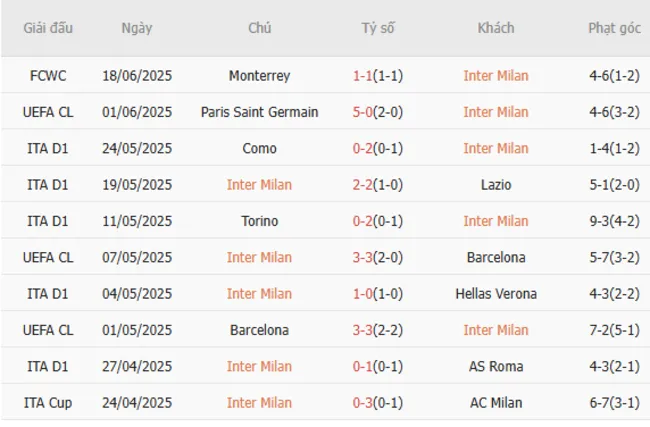Screen dimensions: 650x427
Task: Click Hellas Verona in the guest column
Action: tap(496, 294)
